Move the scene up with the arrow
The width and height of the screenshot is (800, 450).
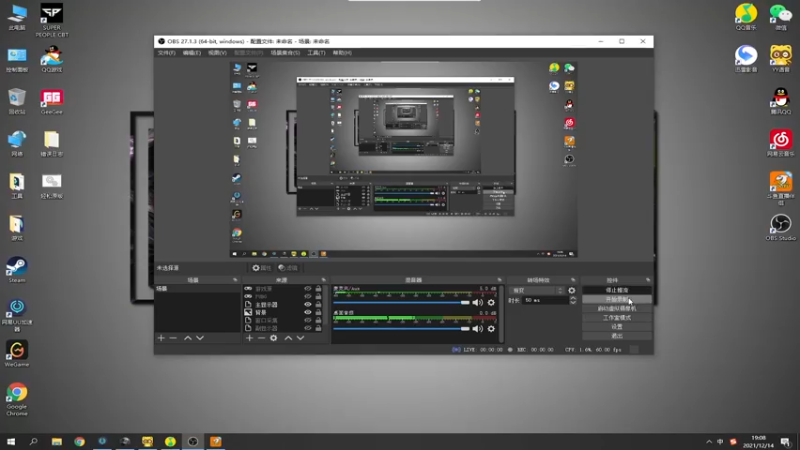(188, 338)
